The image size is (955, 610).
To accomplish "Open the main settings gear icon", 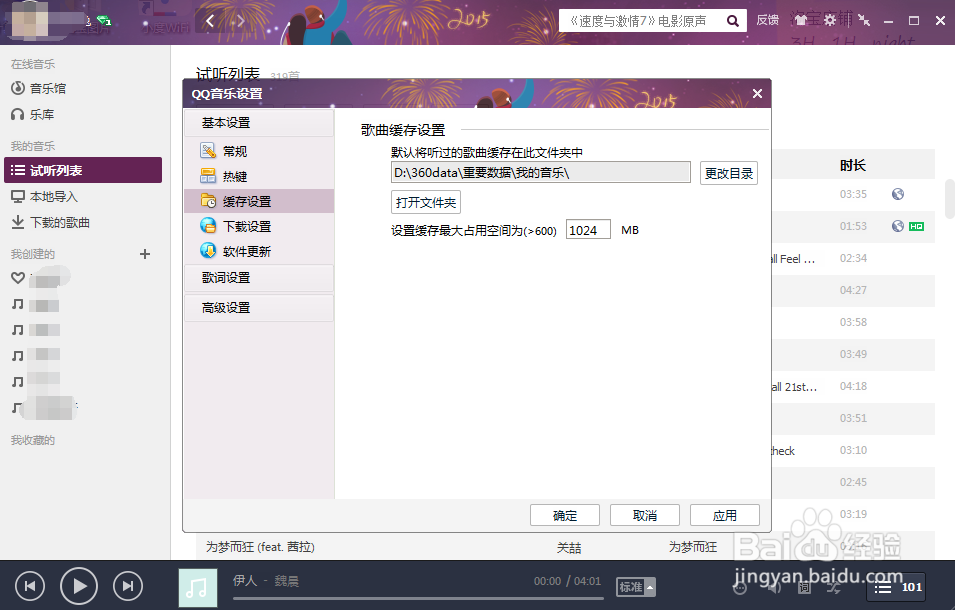I will [x=830, y=20].
